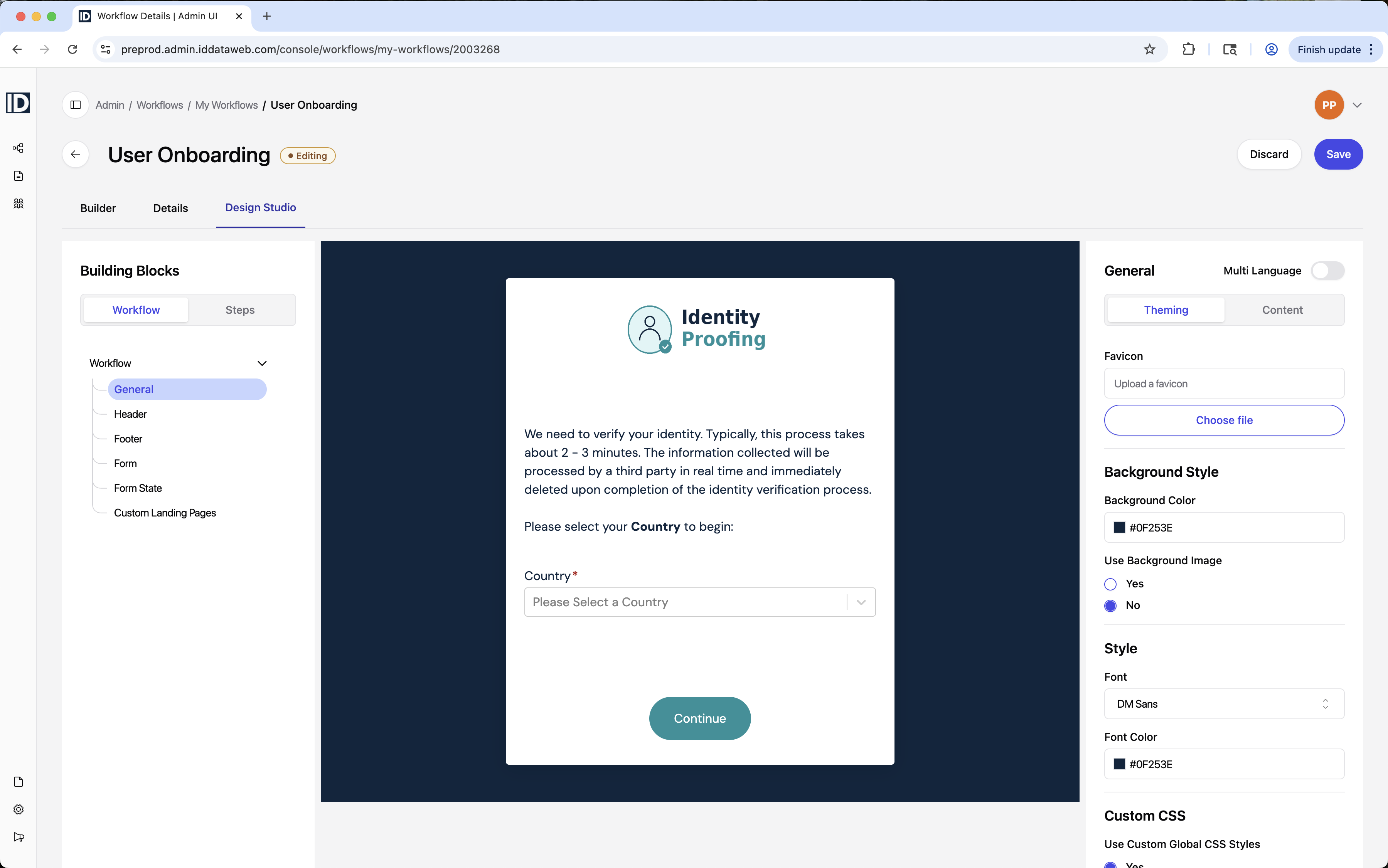Toggle the sidebar panel icon beside breadcrumb
1388x868 pixels.
[75, 105]
